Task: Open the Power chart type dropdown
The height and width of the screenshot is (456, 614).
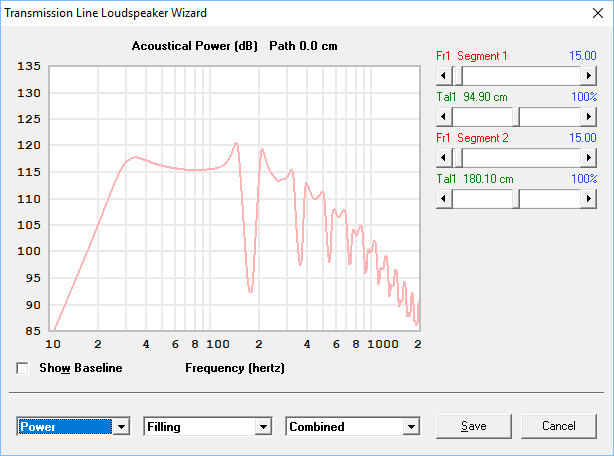Action: (x=73, y=426)
